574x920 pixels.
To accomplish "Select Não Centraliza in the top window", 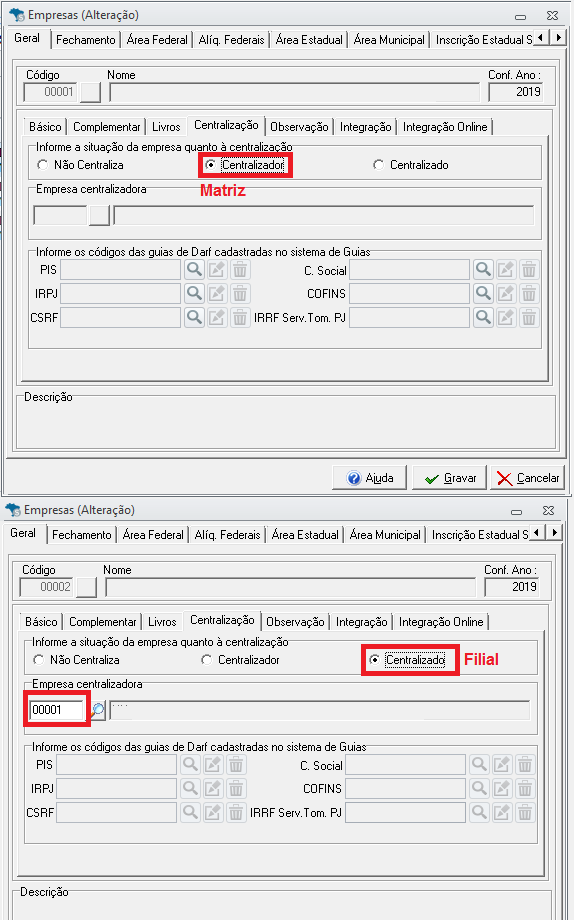I will coord(80,165).
